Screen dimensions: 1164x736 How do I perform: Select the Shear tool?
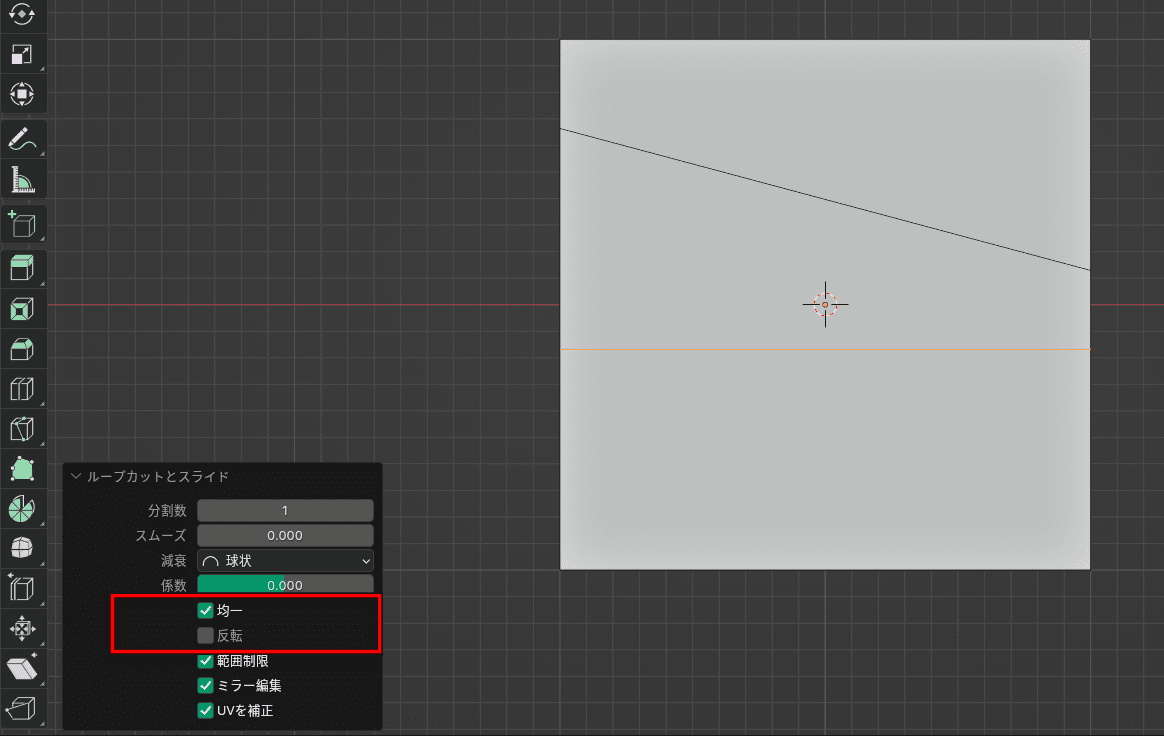click(x=22, y=668)
